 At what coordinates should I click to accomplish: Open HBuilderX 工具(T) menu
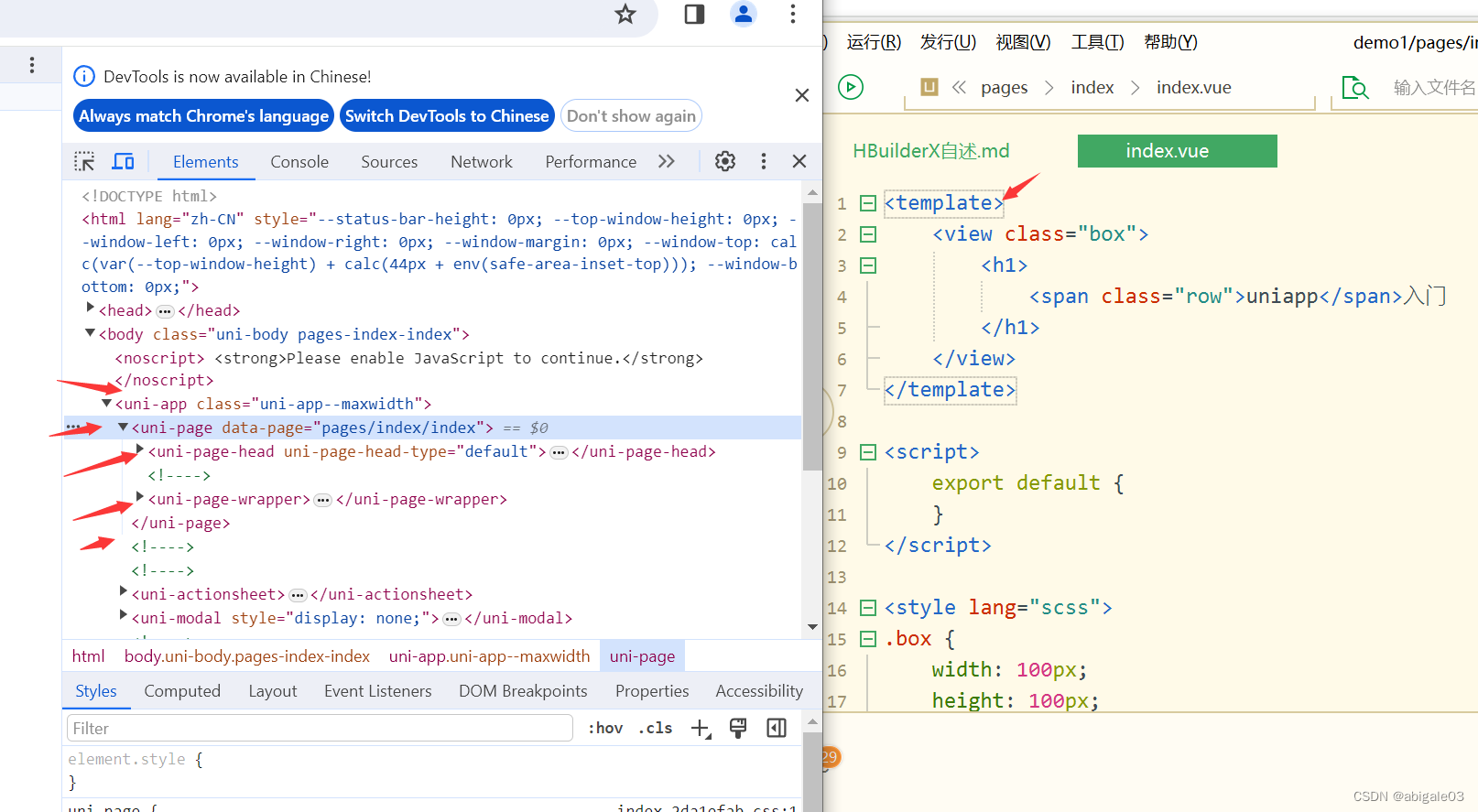[x=1097, y=42]
